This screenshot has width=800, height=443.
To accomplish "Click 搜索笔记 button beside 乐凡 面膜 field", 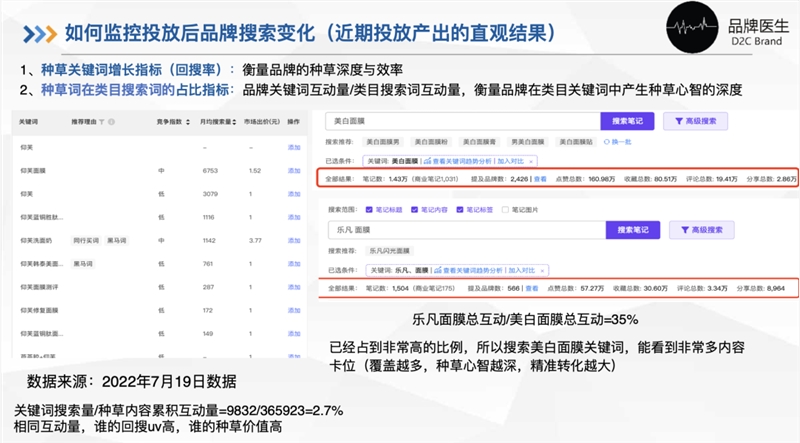I will (x=633, y=230).
